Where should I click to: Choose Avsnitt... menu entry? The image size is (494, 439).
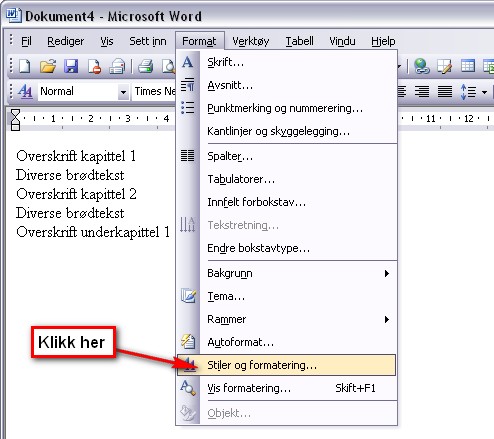tap(287, 85)
